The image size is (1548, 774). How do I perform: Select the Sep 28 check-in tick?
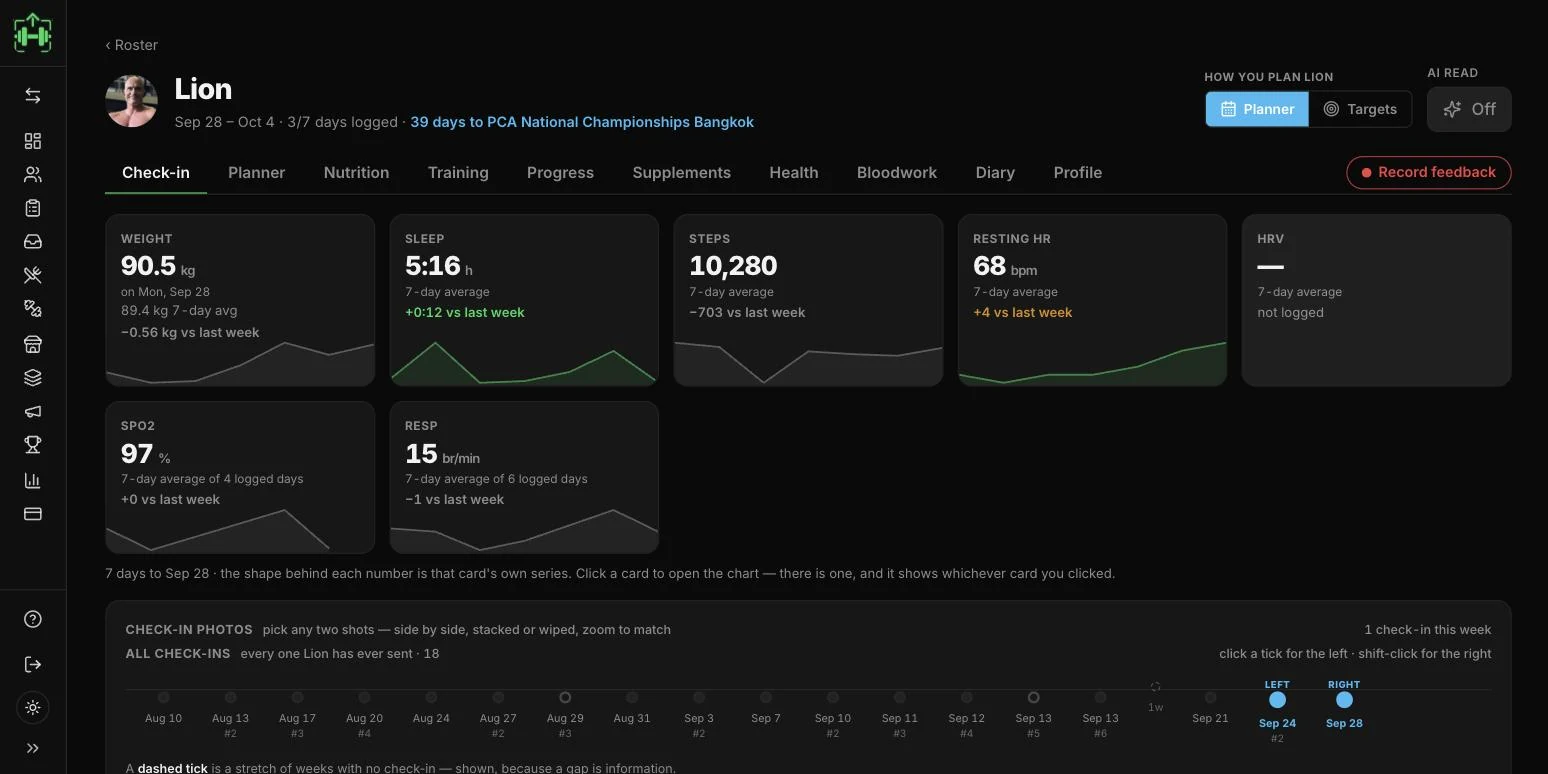click(x=1344, y=700)
